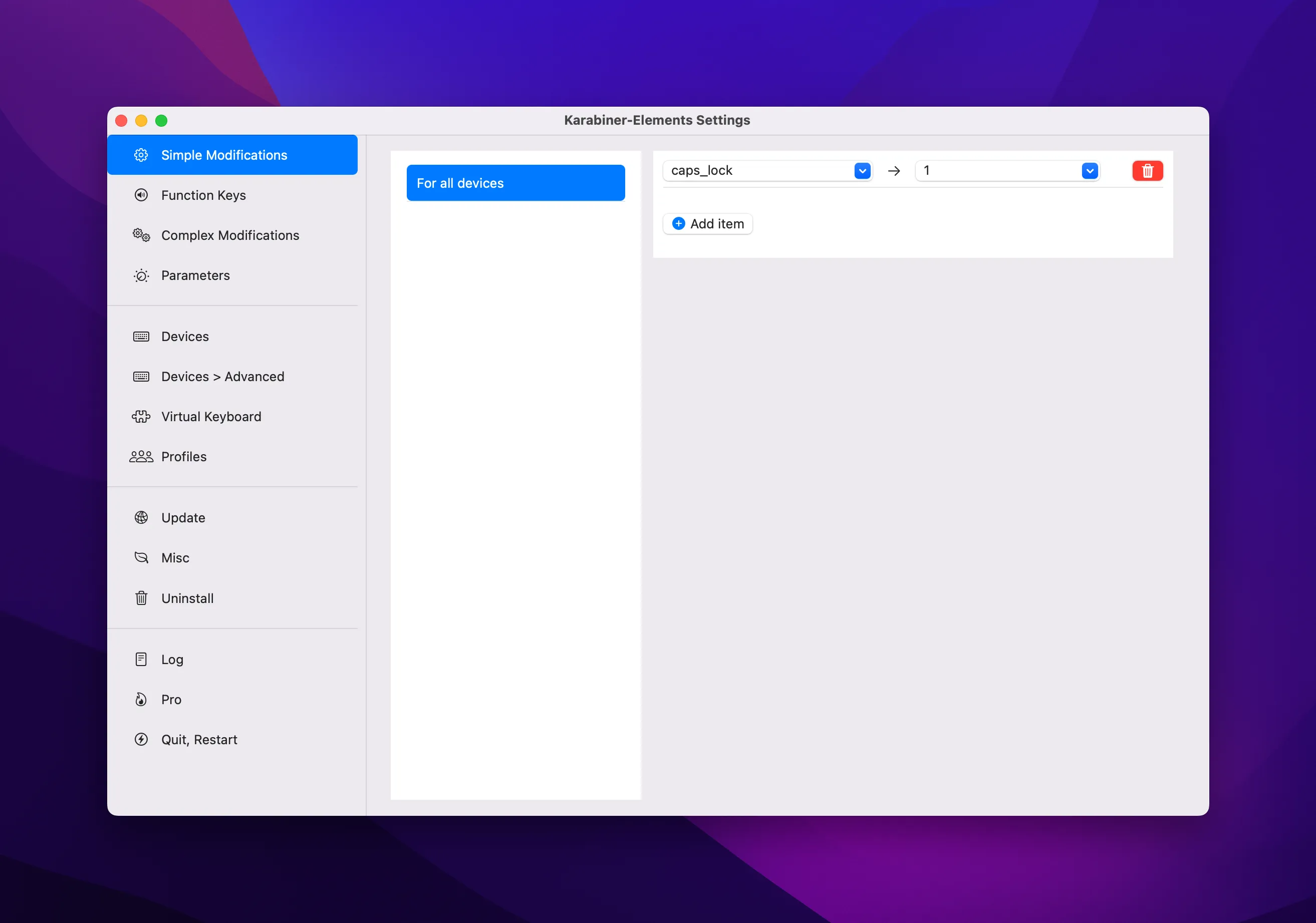Click the leaf icon beside Misc

coord(141,558)
